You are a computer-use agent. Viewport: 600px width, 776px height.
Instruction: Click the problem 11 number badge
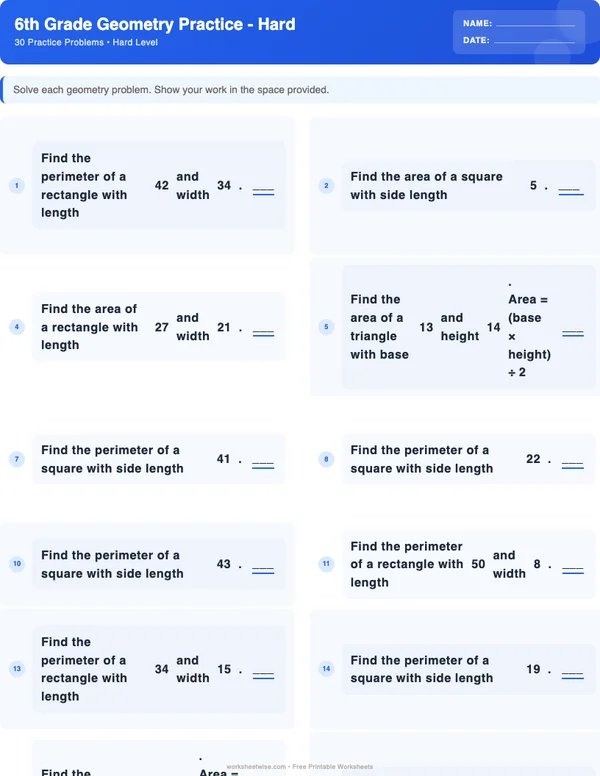326,564
